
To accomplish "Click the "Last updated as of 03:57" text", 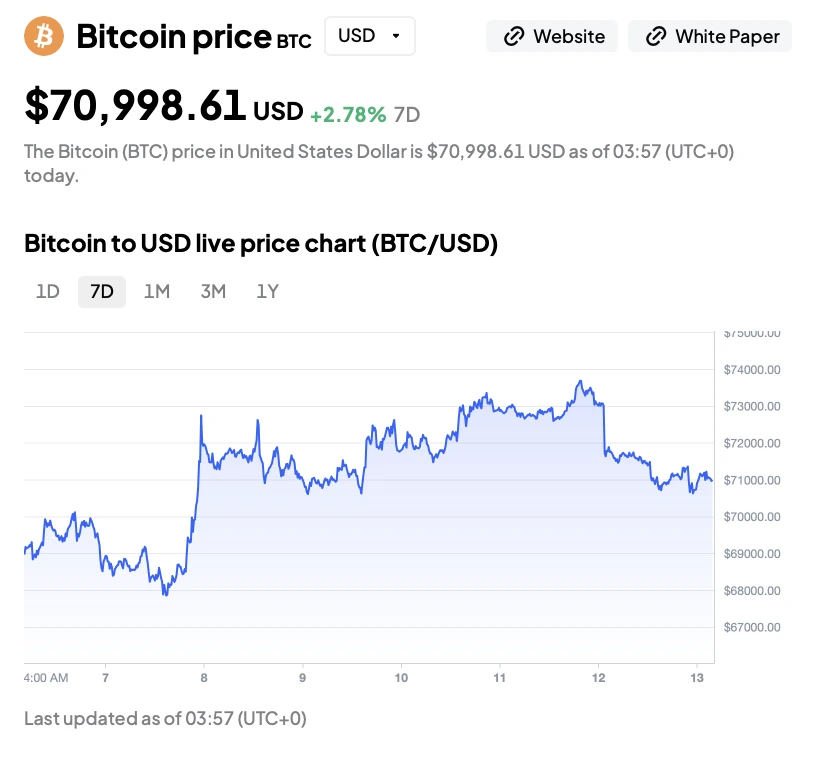I will coord(165,718).
